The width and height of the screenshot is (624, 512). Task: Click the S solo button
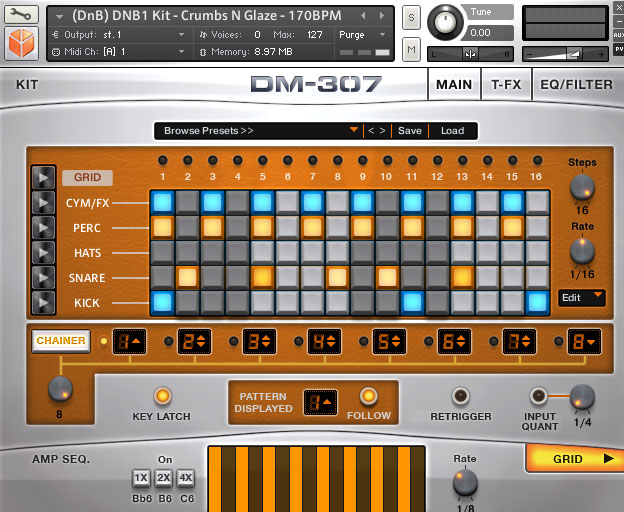click(411, 17)
